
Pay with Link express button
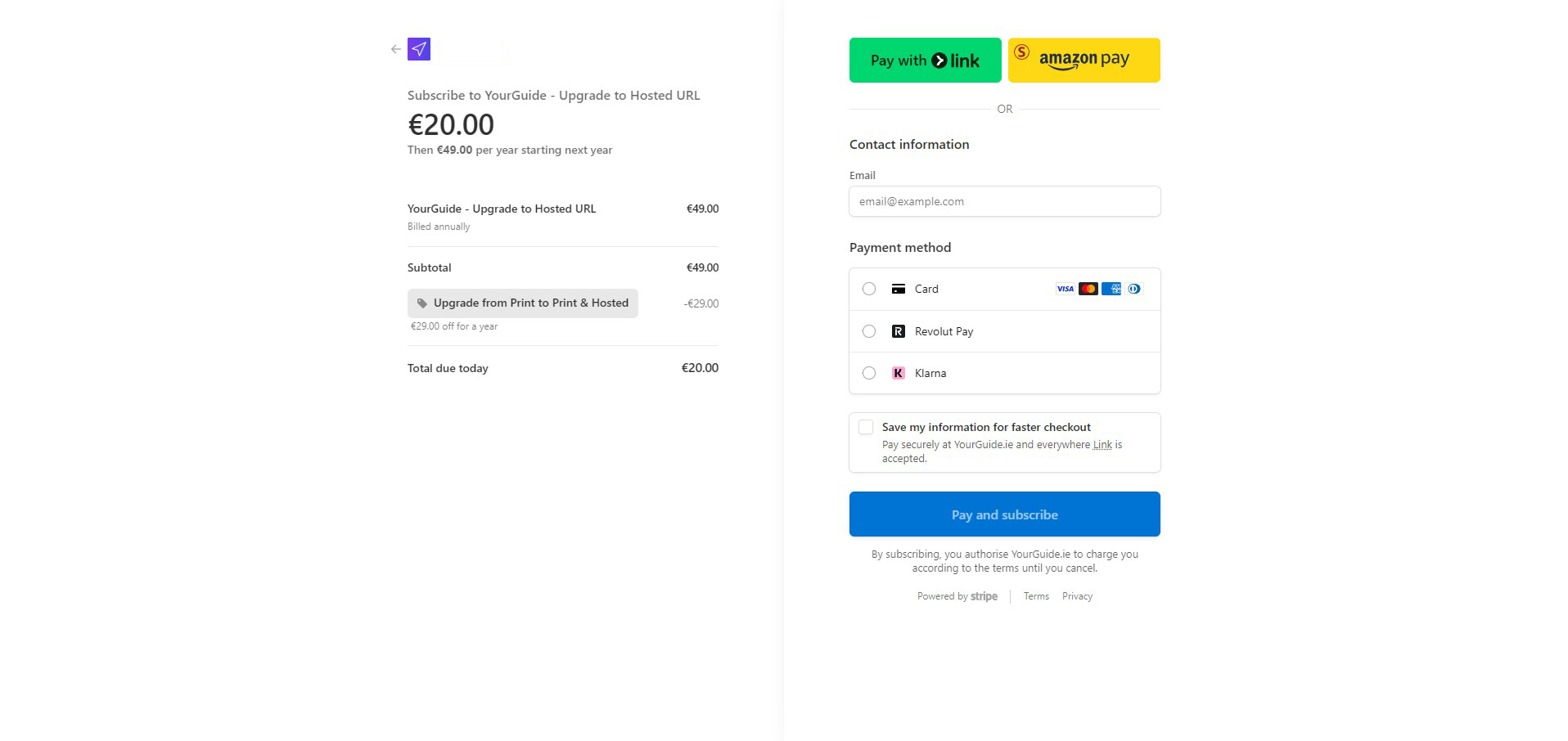[x=925, y=60]
